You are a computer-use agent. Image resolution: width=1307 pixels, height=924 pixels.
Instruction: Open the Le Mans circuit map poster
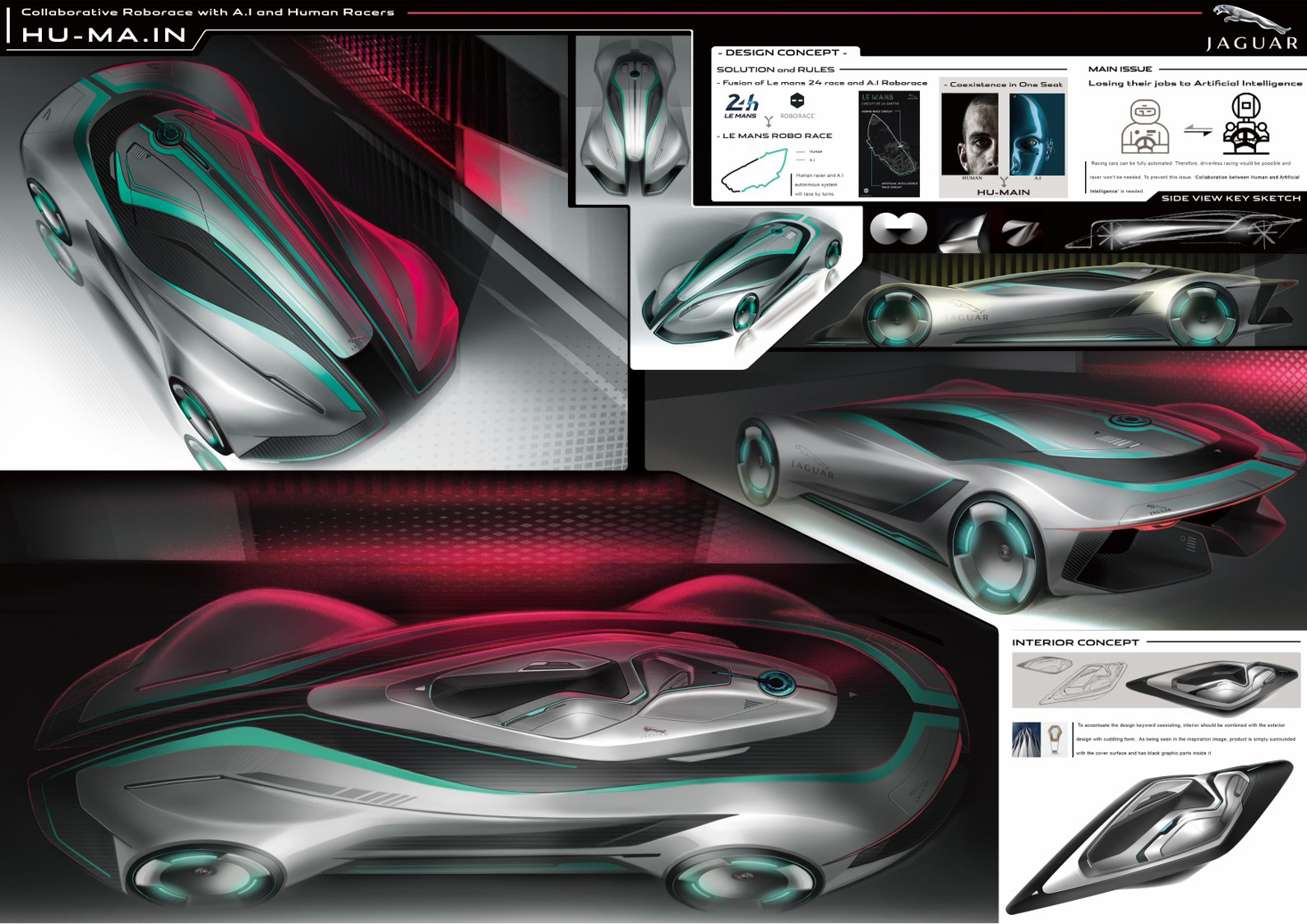pyautogui.click(x=889, y=143)
